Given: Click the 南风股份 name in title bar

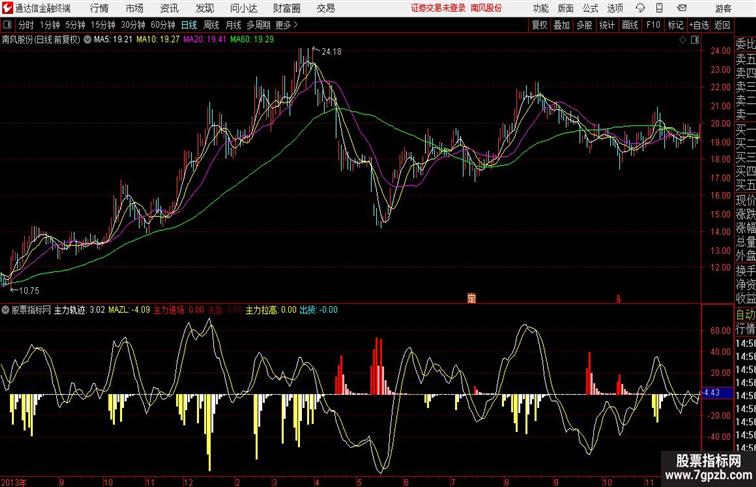Looking at the screenshot, I should [486, 8].
